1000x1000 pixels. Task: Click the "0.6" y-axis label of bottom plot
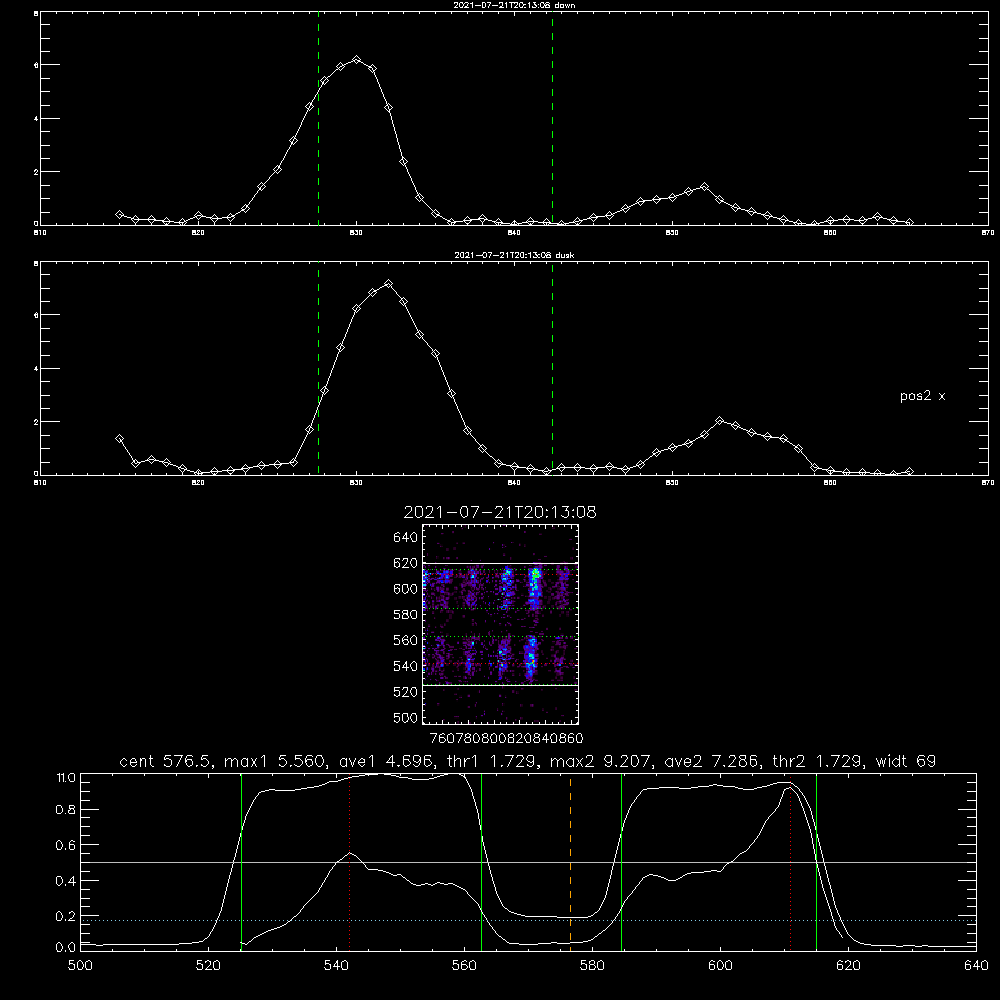(66, 845)
